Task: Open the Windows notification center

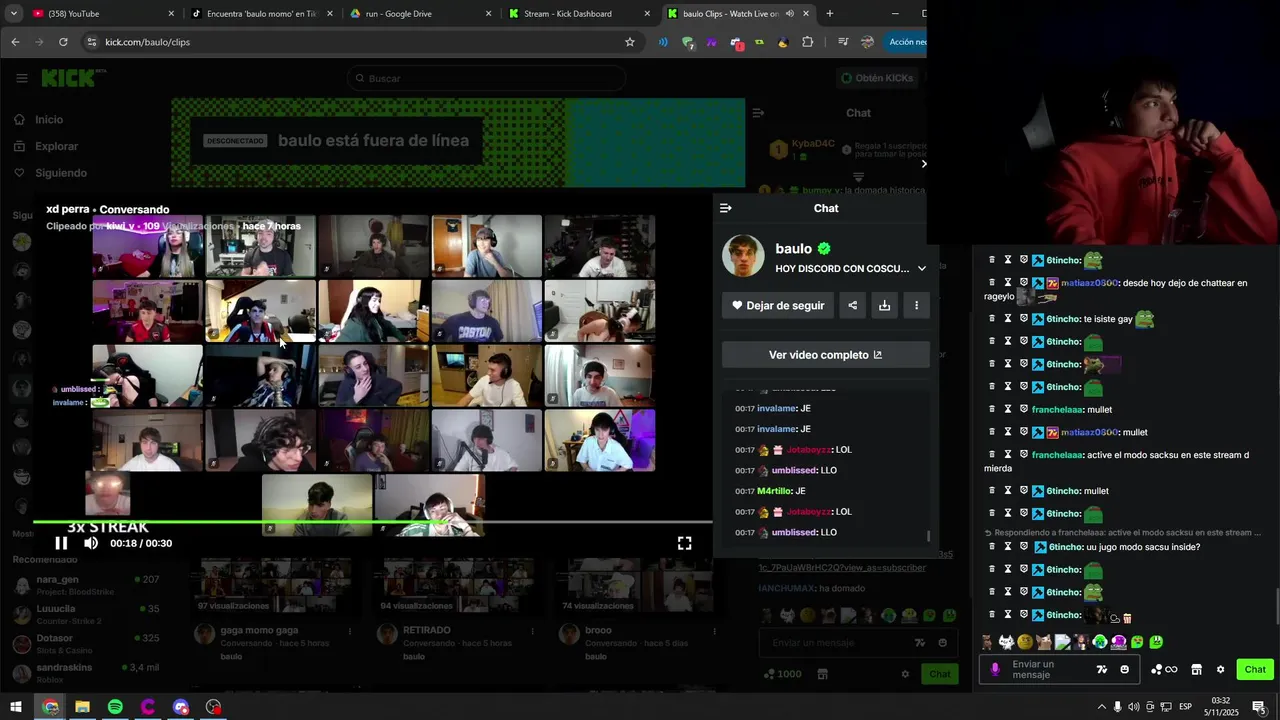Action: coord(1258,707)
